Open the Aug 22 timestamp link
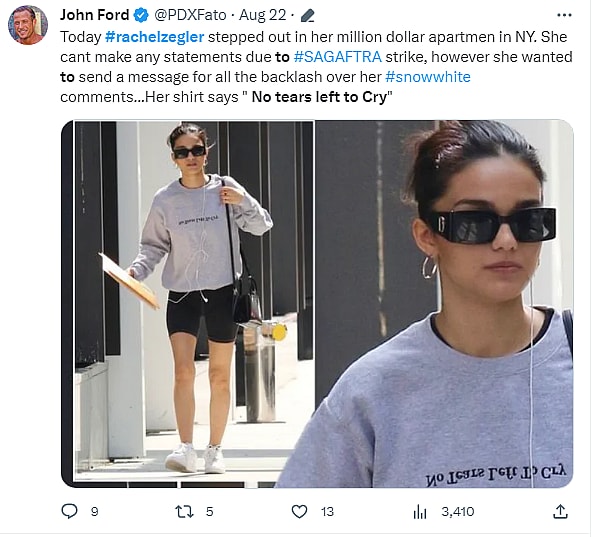 263,15
